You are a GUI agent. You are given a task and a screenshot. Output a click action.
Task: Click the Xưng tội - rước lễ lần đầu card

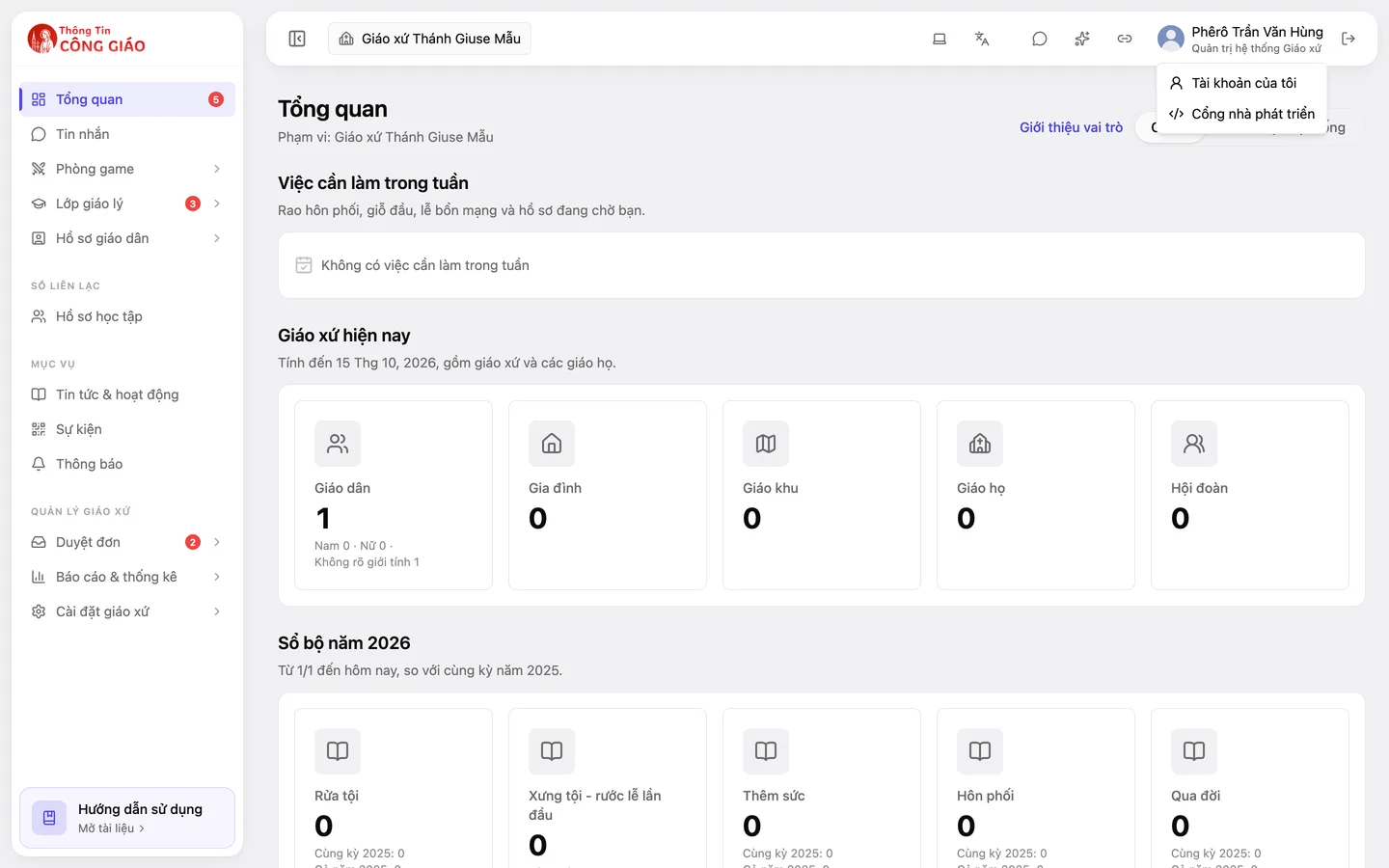click(608, 789)
